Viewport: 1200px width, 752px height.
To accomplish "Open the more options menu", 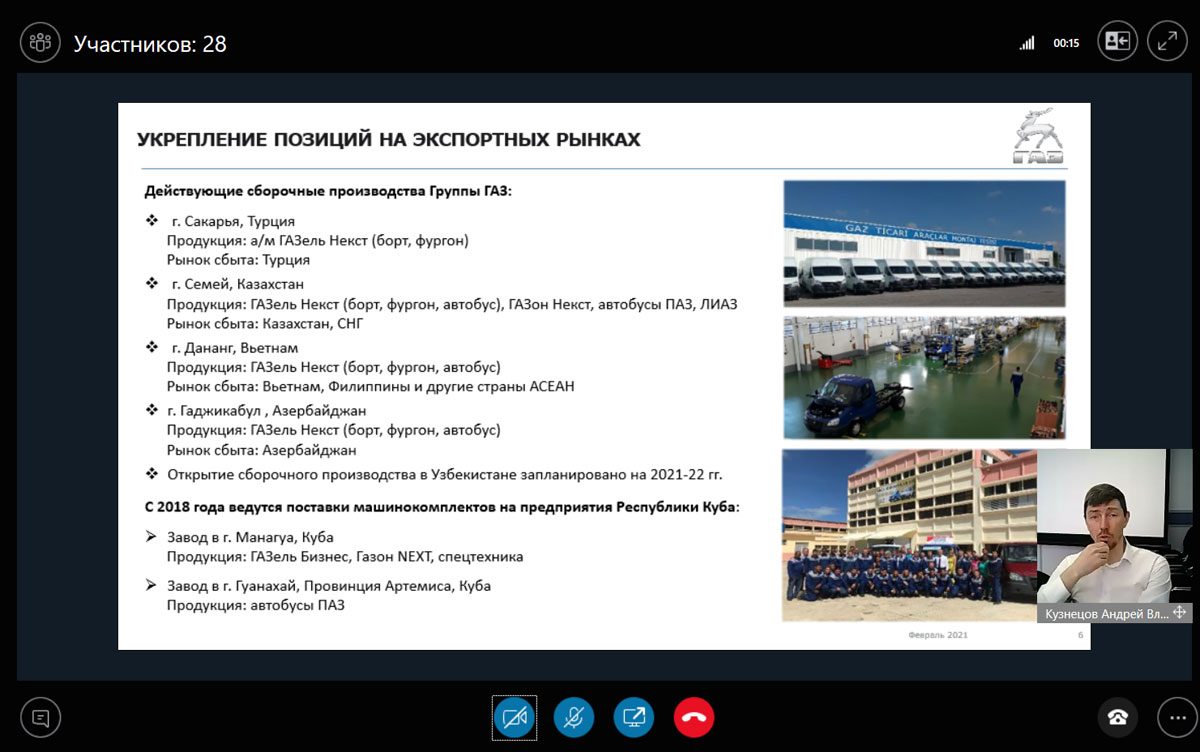I will 1177,717.
